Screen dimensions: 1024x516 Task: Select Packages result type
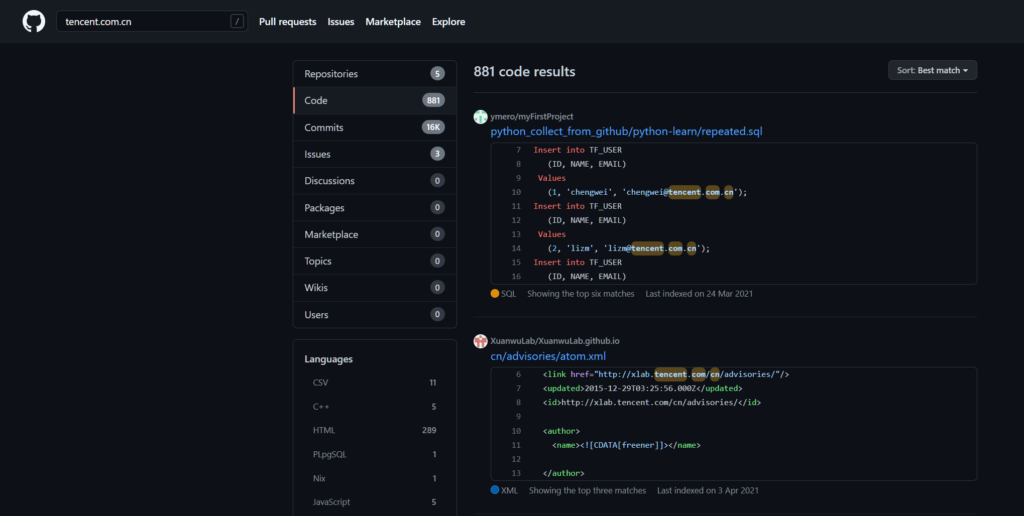[375, 208]
